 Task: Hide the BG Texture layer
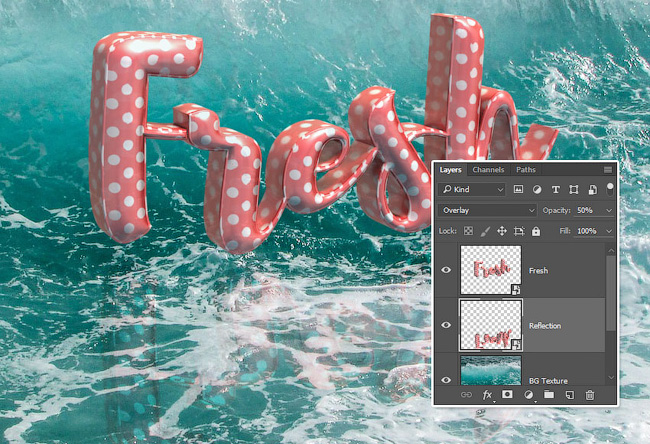[x=446, y=380]
